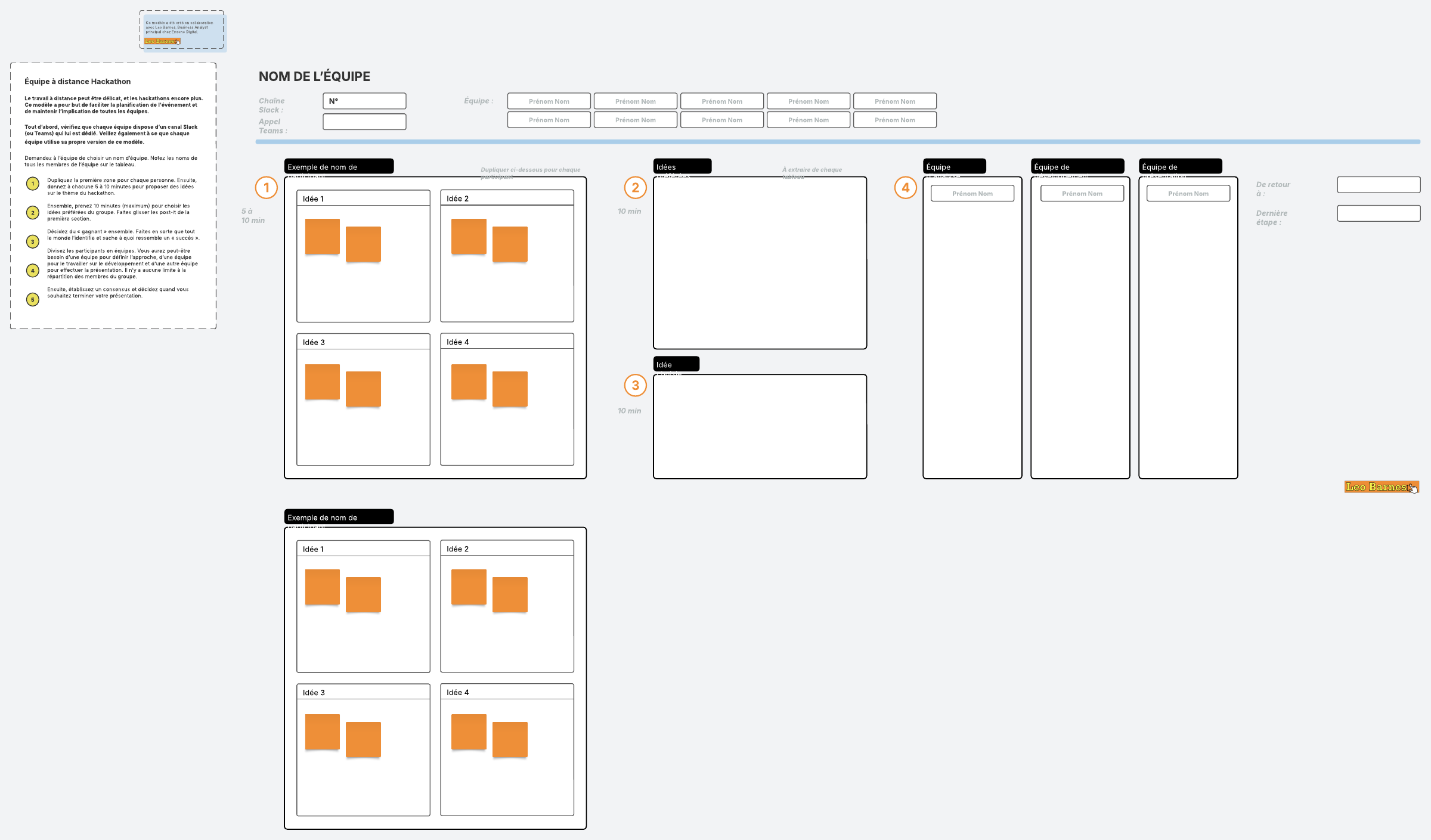Select the orange step 4 circle
This screenshot has width=1431, height=840.
905,188
